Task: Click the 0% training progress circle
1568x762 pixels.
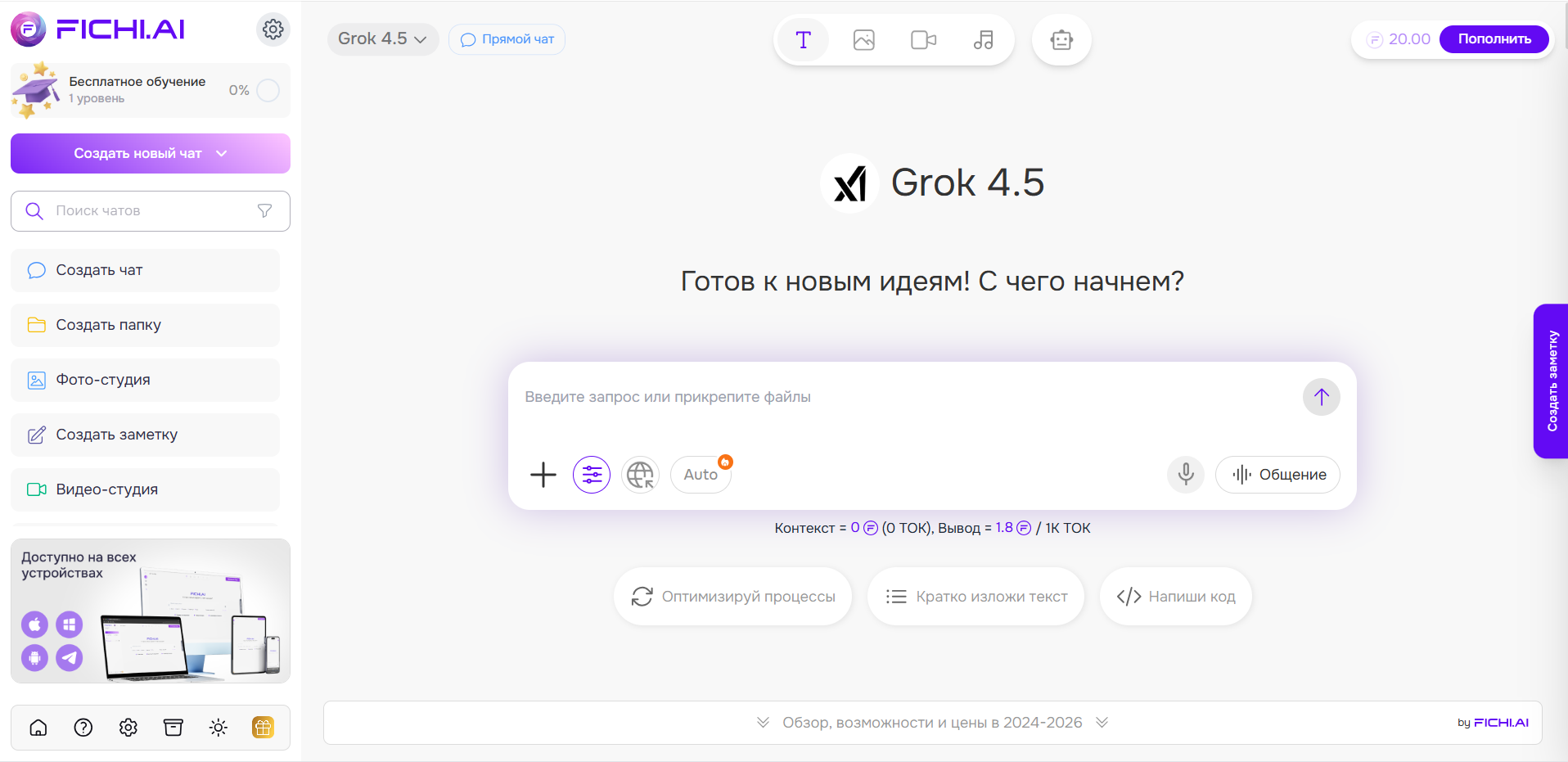Action: pos(268,90)
